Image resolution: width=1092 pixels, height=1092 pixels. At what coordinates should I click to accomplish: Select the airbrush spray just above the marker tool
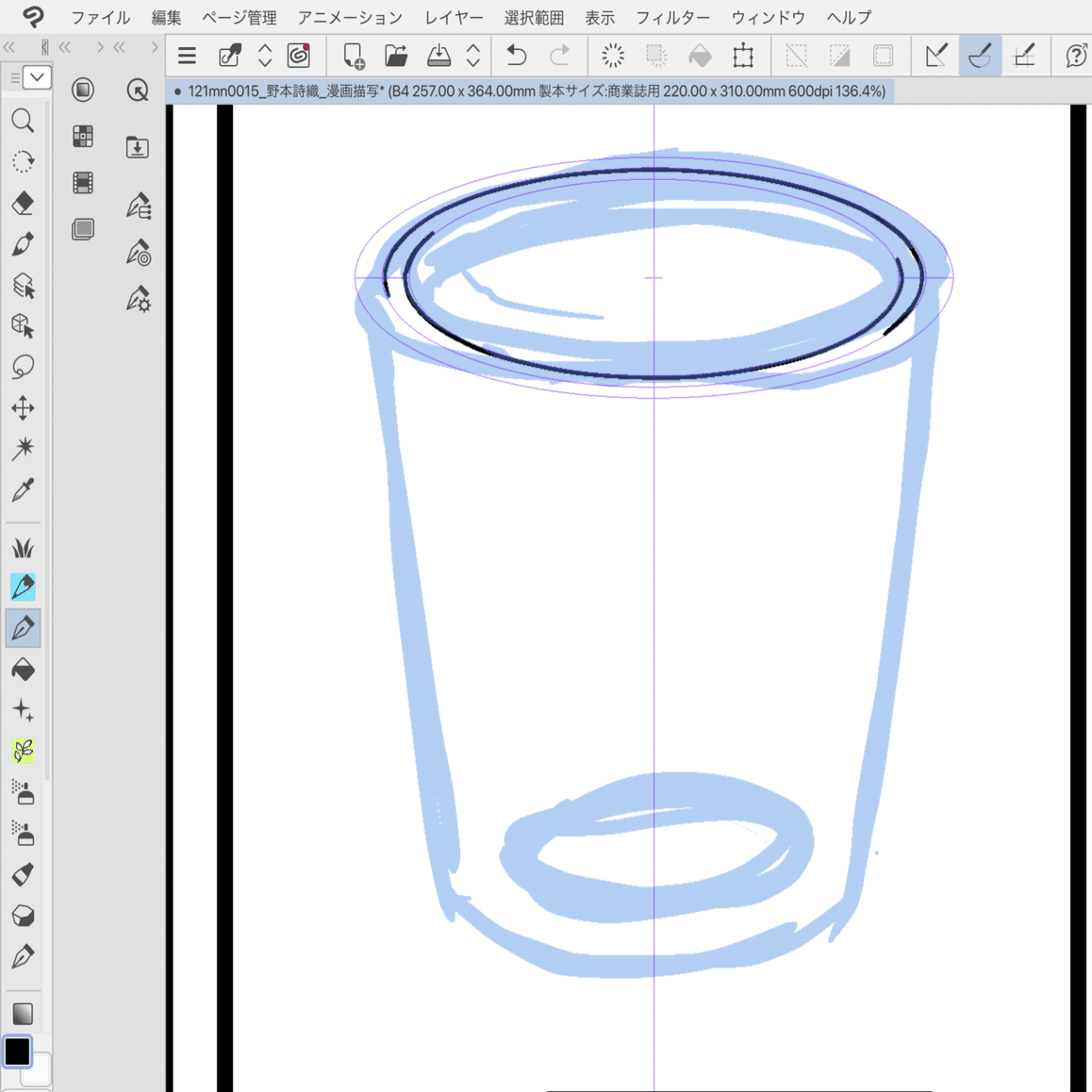pos(23,833)
